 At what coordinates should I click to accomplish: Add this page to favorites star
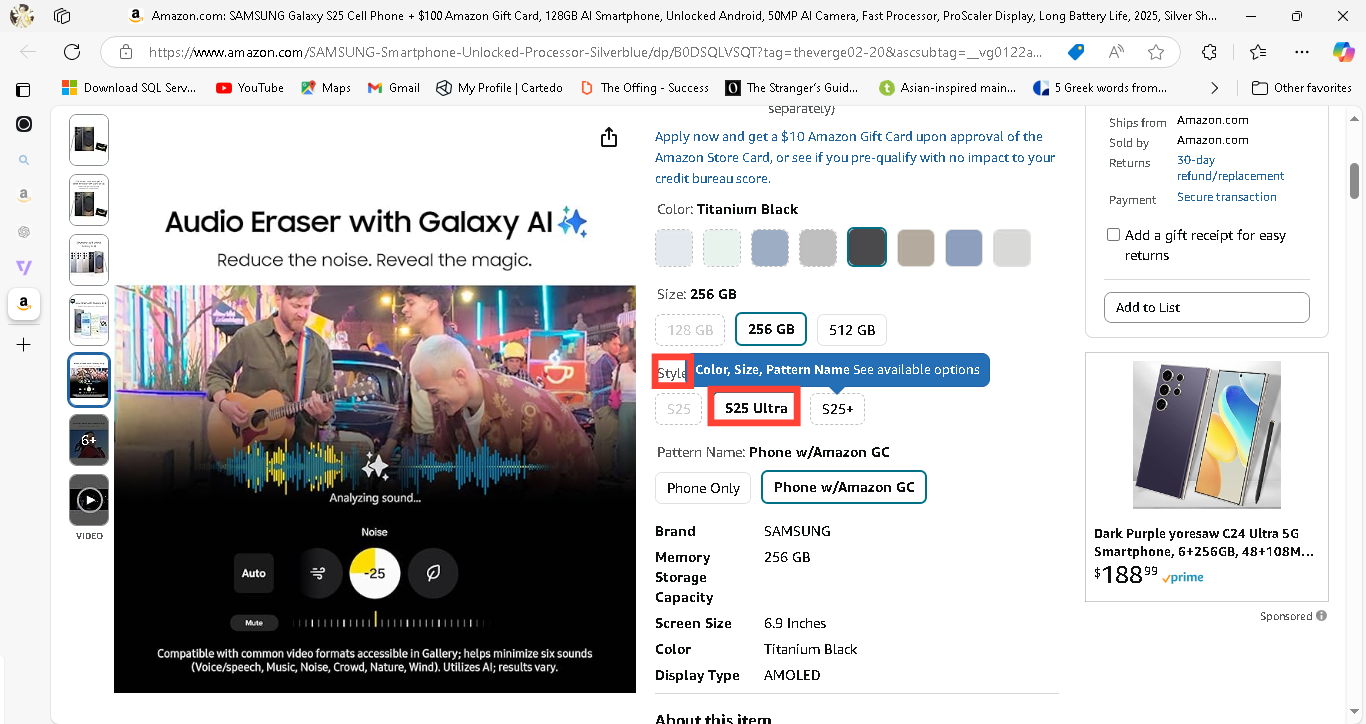click(1156, 52)
